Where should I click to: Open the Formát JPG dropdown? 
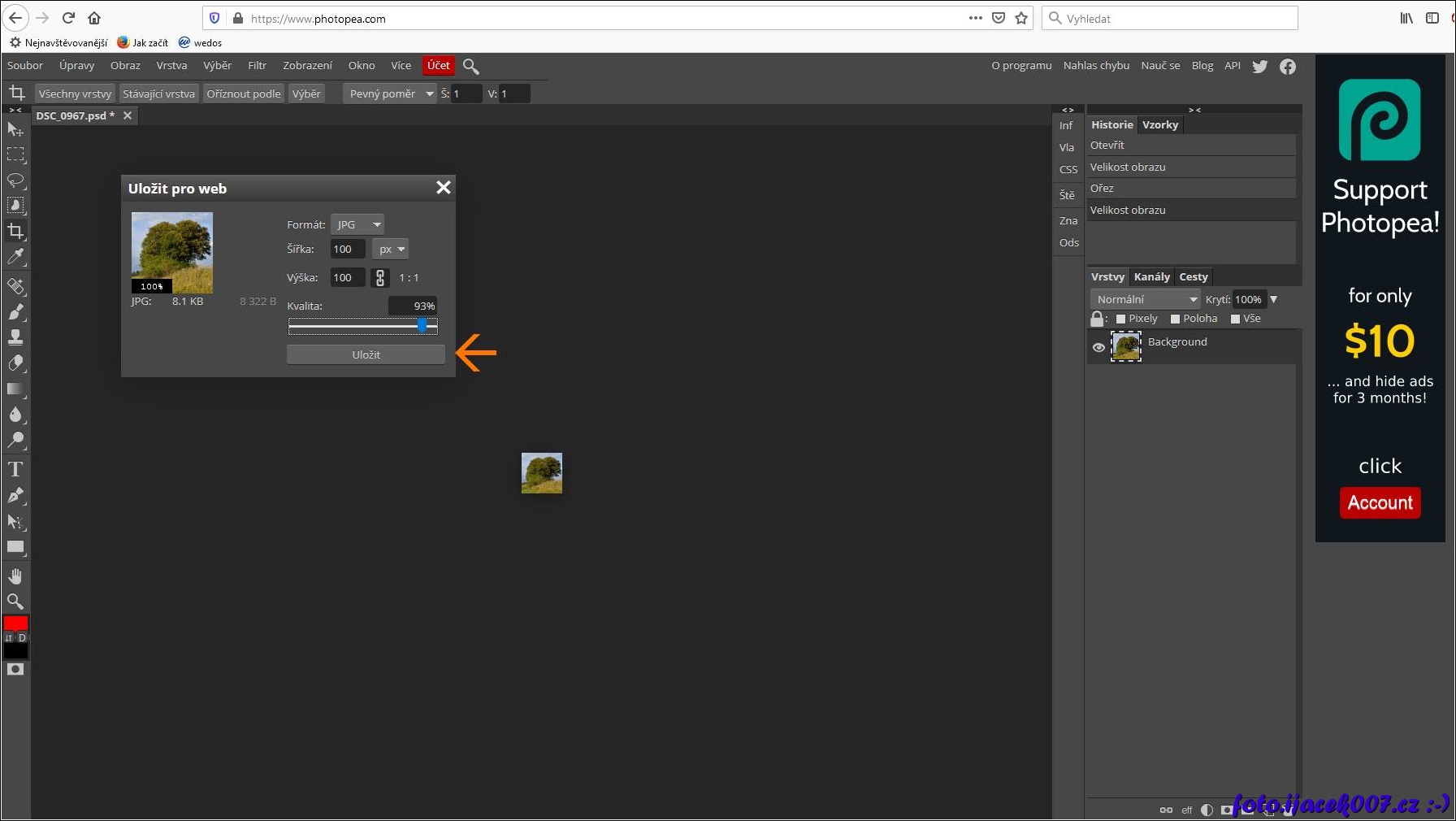click(x=357, y=224)
